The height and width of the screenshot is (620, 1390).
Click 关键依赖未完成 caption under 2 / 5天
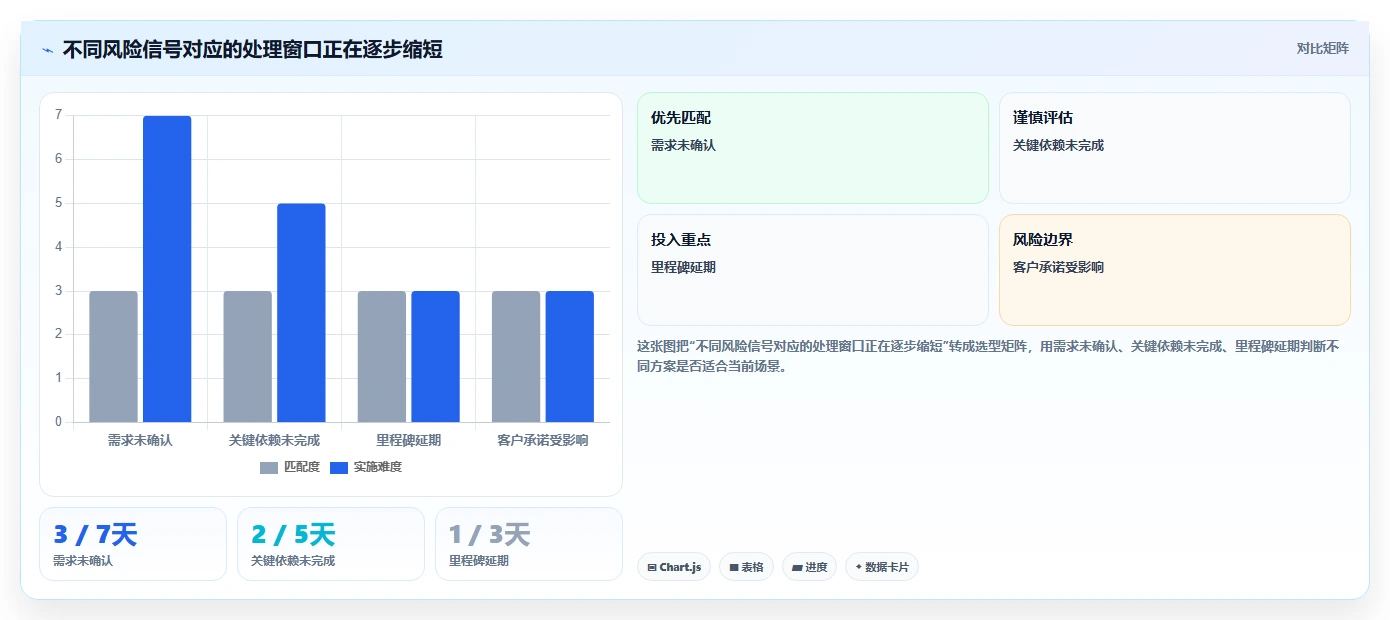click(293, 561)
